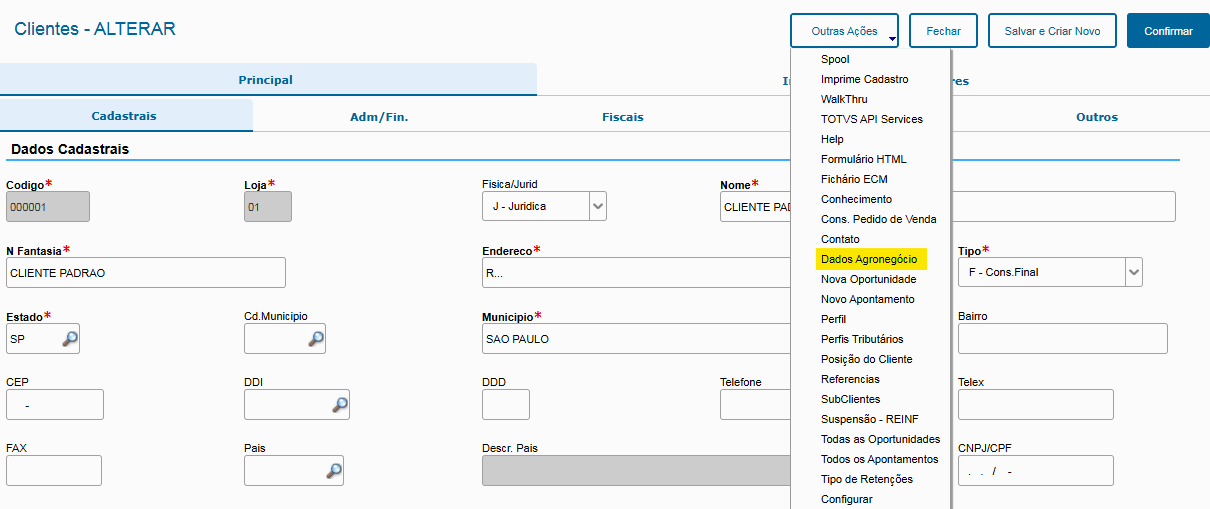Open the Fiscais tab
Image resolution: width=1210 pixels, height=509 pixels.
point(622,117)
